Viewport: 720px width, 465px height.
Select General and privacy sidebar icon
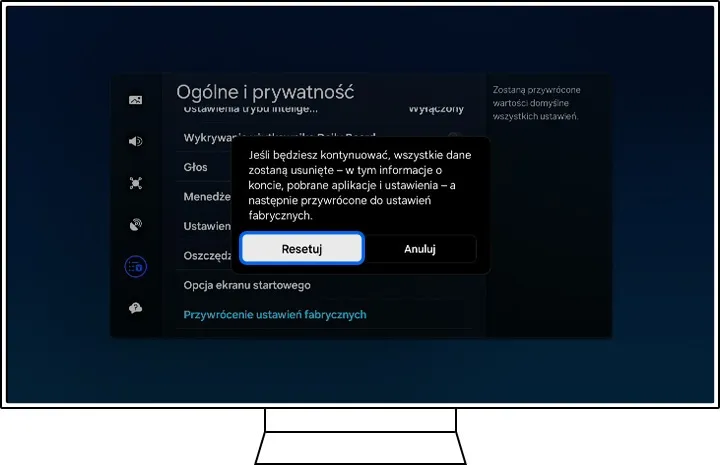(135, 266)
